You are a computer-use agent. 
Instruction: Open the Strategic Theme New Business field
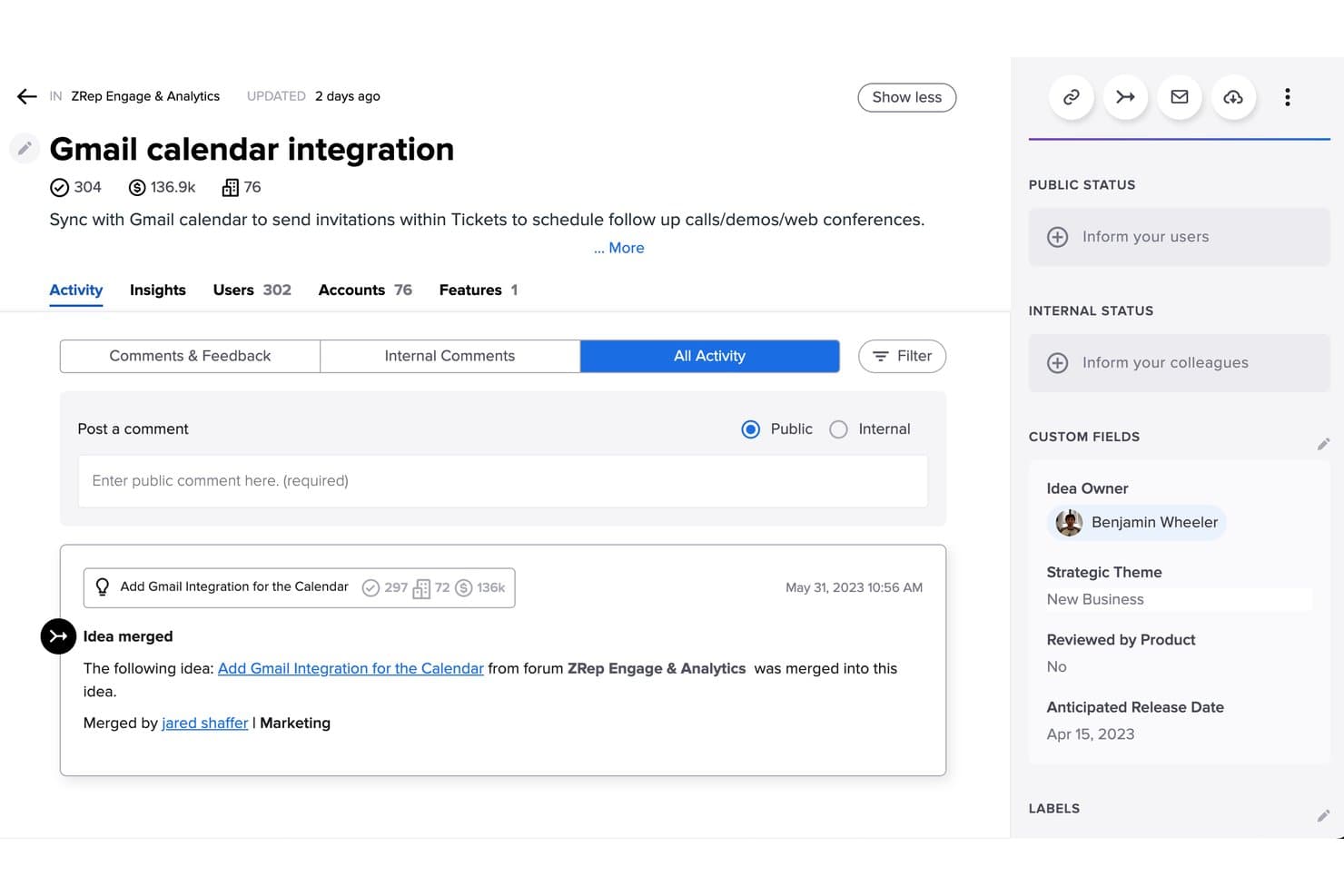pyautogui.click(x=1179, y=599)
